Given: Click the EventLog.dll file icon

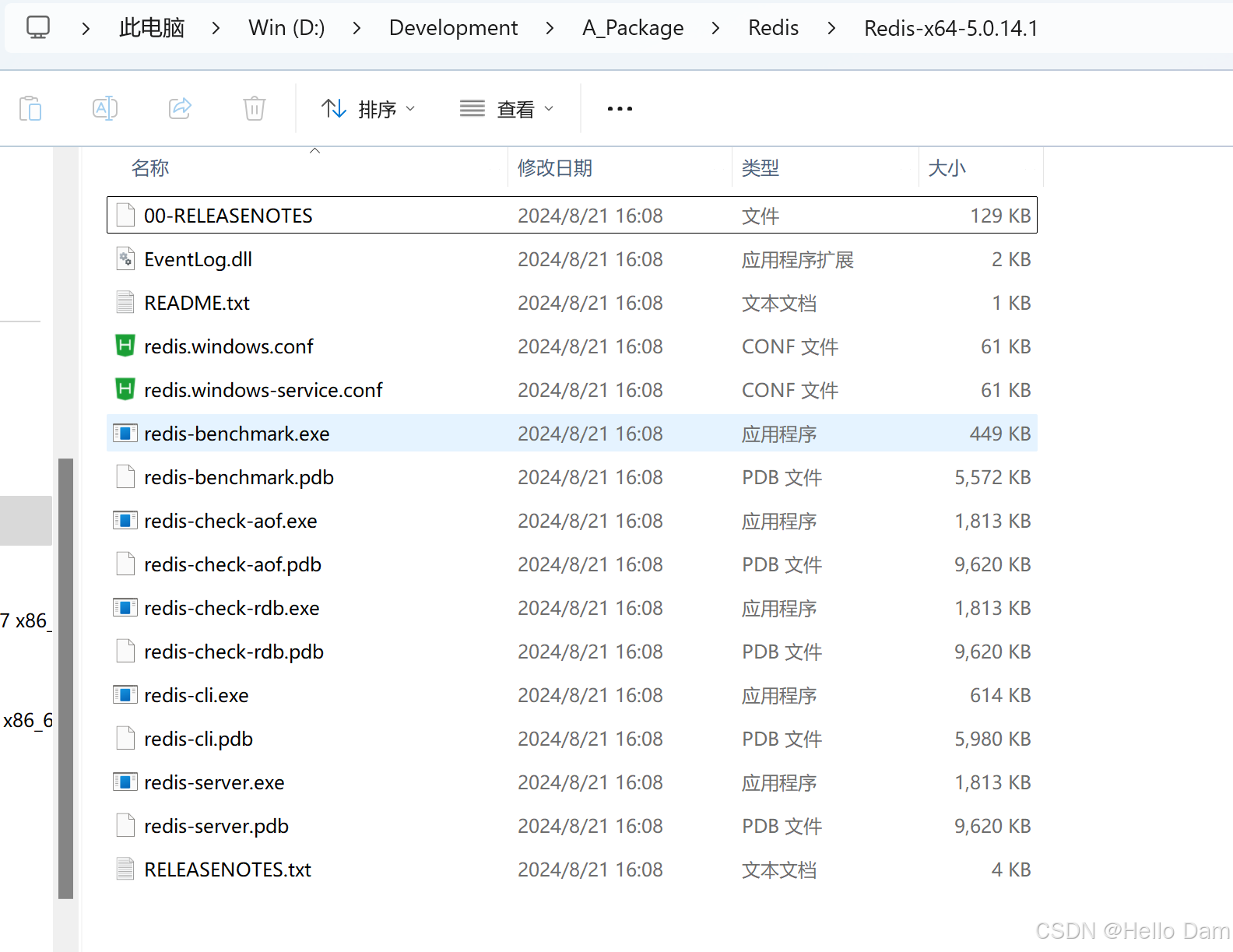Looking at the screenshot, I should (125, 259).
